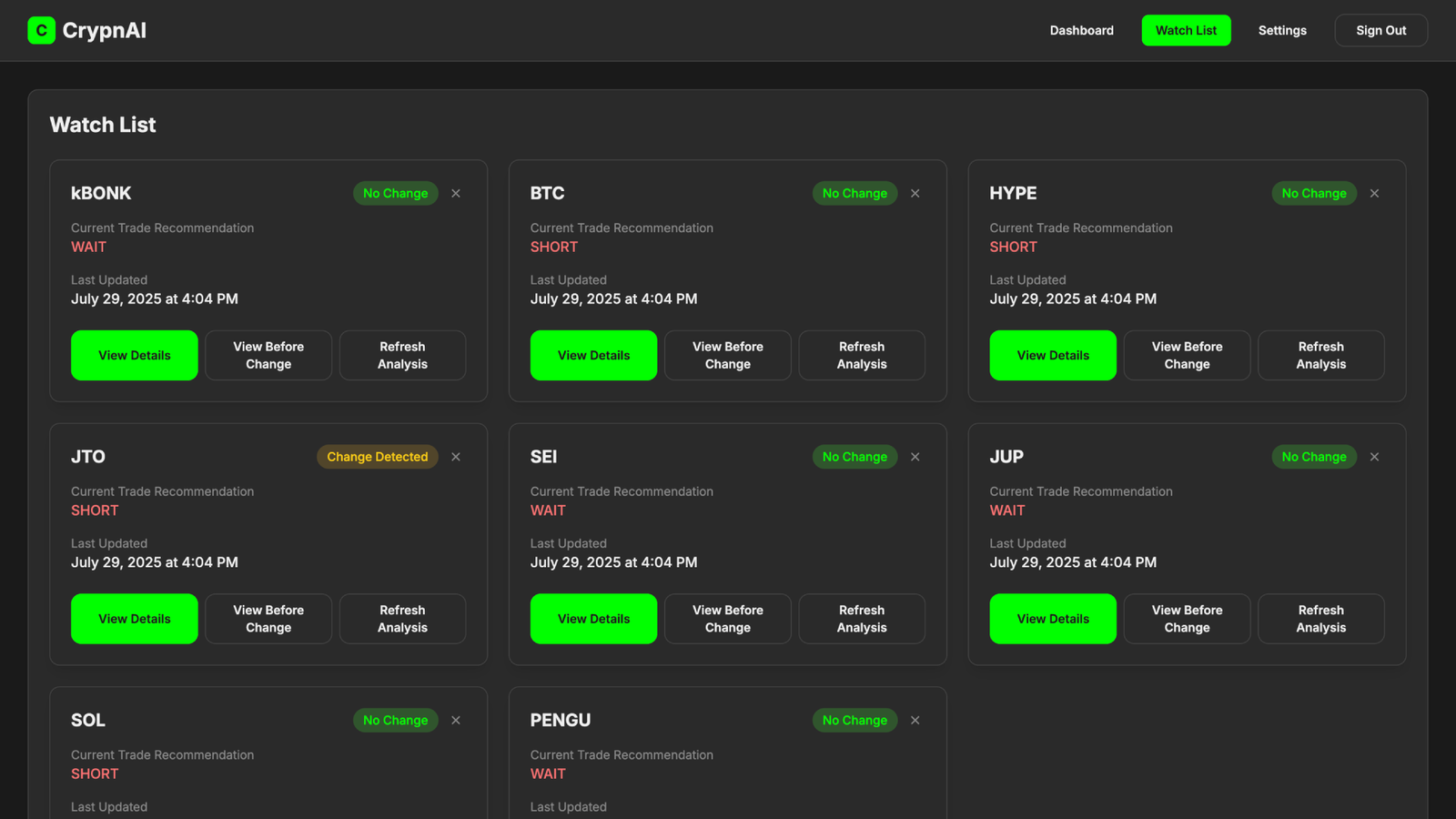This screenshot has width=1456, height=819.
Task: Select the JTO ticker title
Action: pos(88,457)
